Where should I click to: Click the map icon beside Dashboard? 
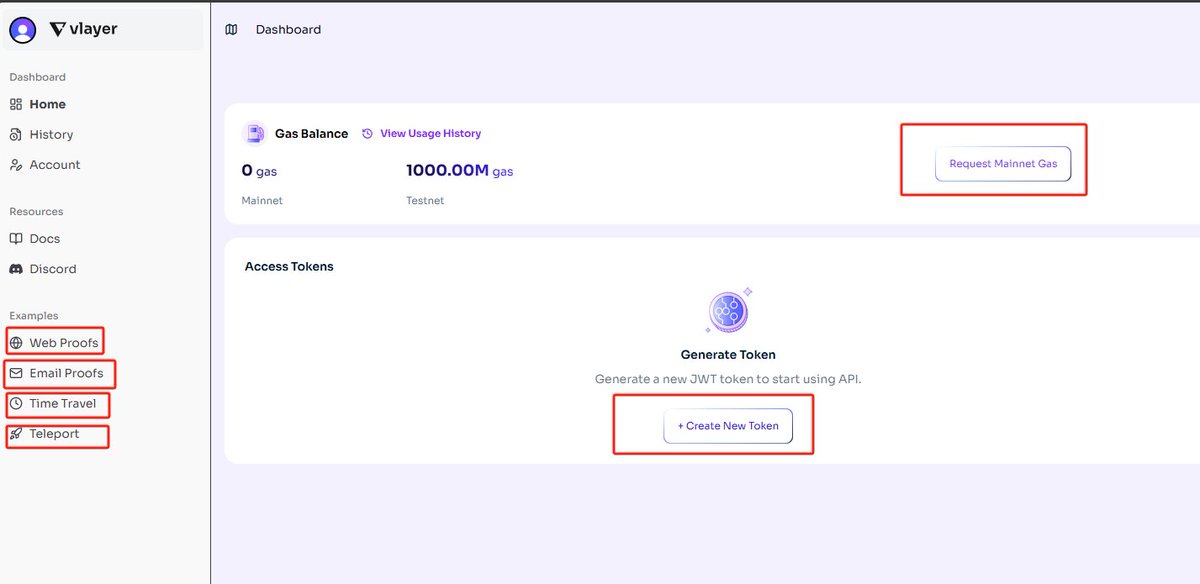pyautogui.click(x=232, y=30)
